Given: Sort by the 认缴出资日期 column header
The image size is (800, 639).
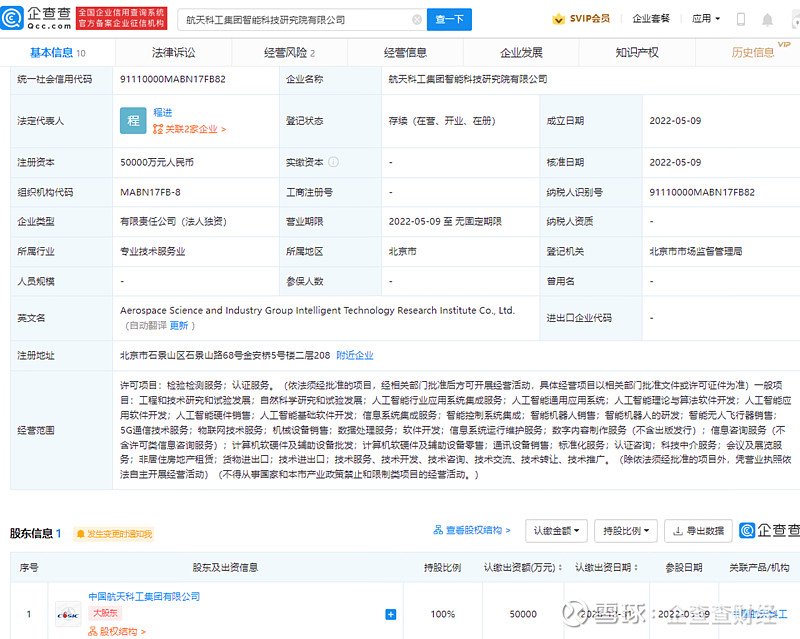Looking at the screenshot, I should [x=606, y=568].
